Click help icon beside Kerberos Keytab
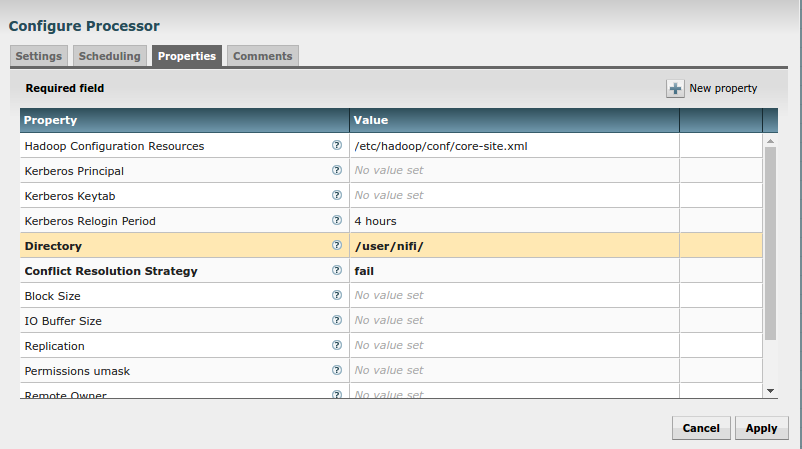 337,195
